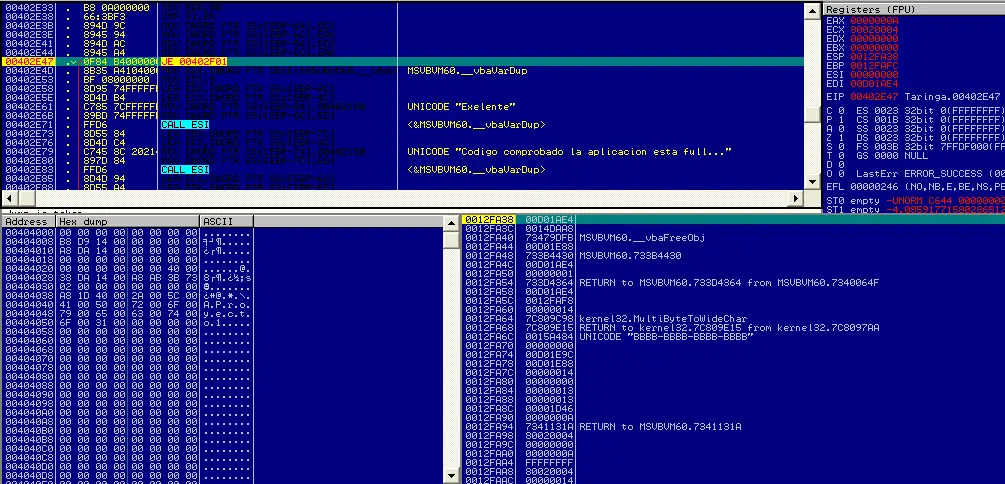Viewport: 1005px width, 484px height.
Task: Select the UNICODE "Exelente" comment
Action: 461,106
